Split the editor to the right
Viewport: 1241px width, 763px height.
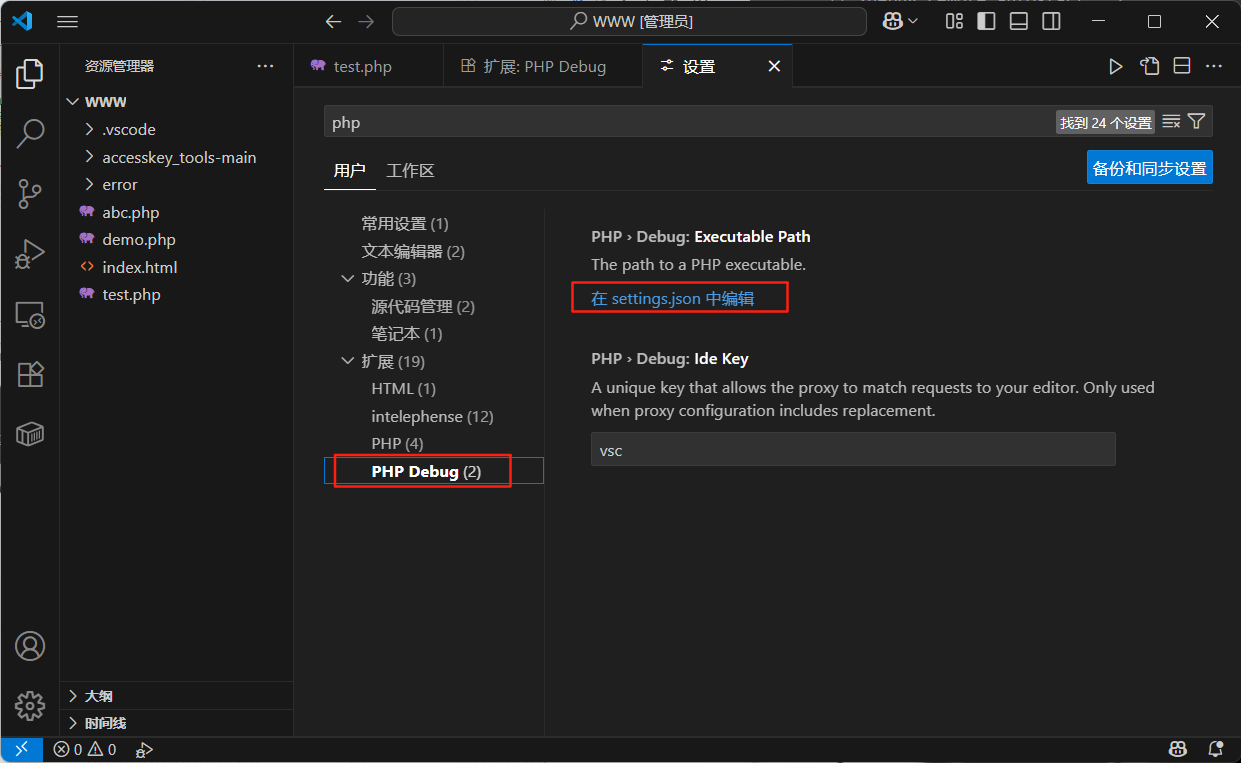[1181, 66]
